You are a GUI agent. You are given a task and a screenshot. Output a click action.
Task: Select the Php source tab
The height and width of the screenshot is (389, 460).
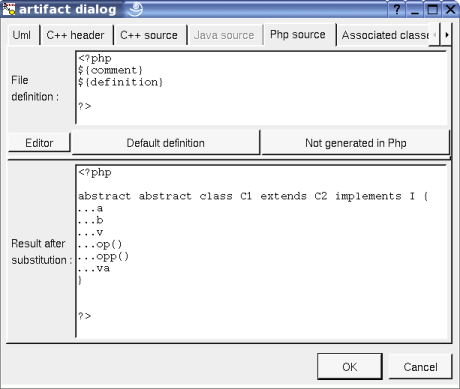pyautogui.click(x=298, y=34)
